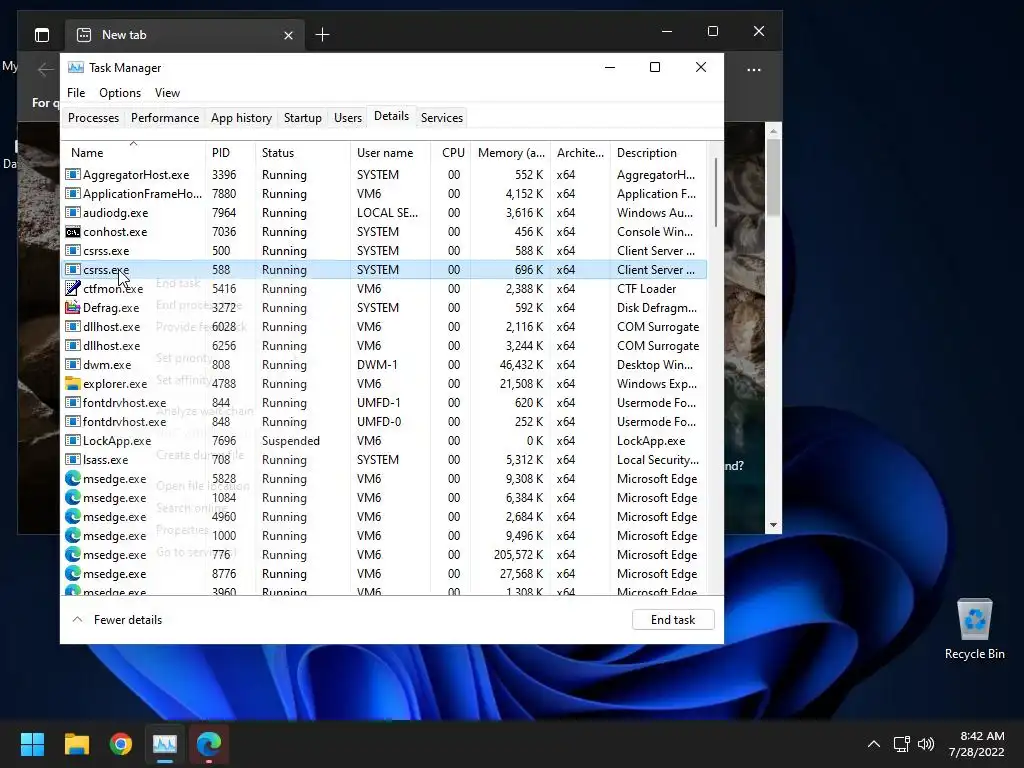Open the clock and date flyout
The image size is (1024, 768).
pos(976,744)
